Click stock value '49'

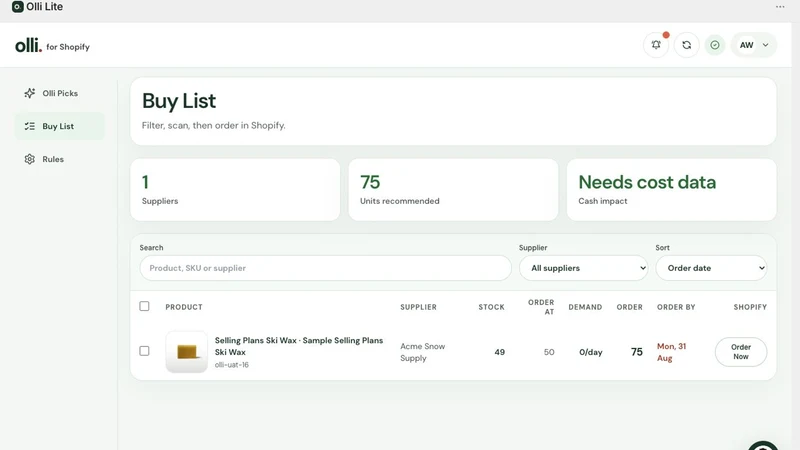[x=499, y=352]
